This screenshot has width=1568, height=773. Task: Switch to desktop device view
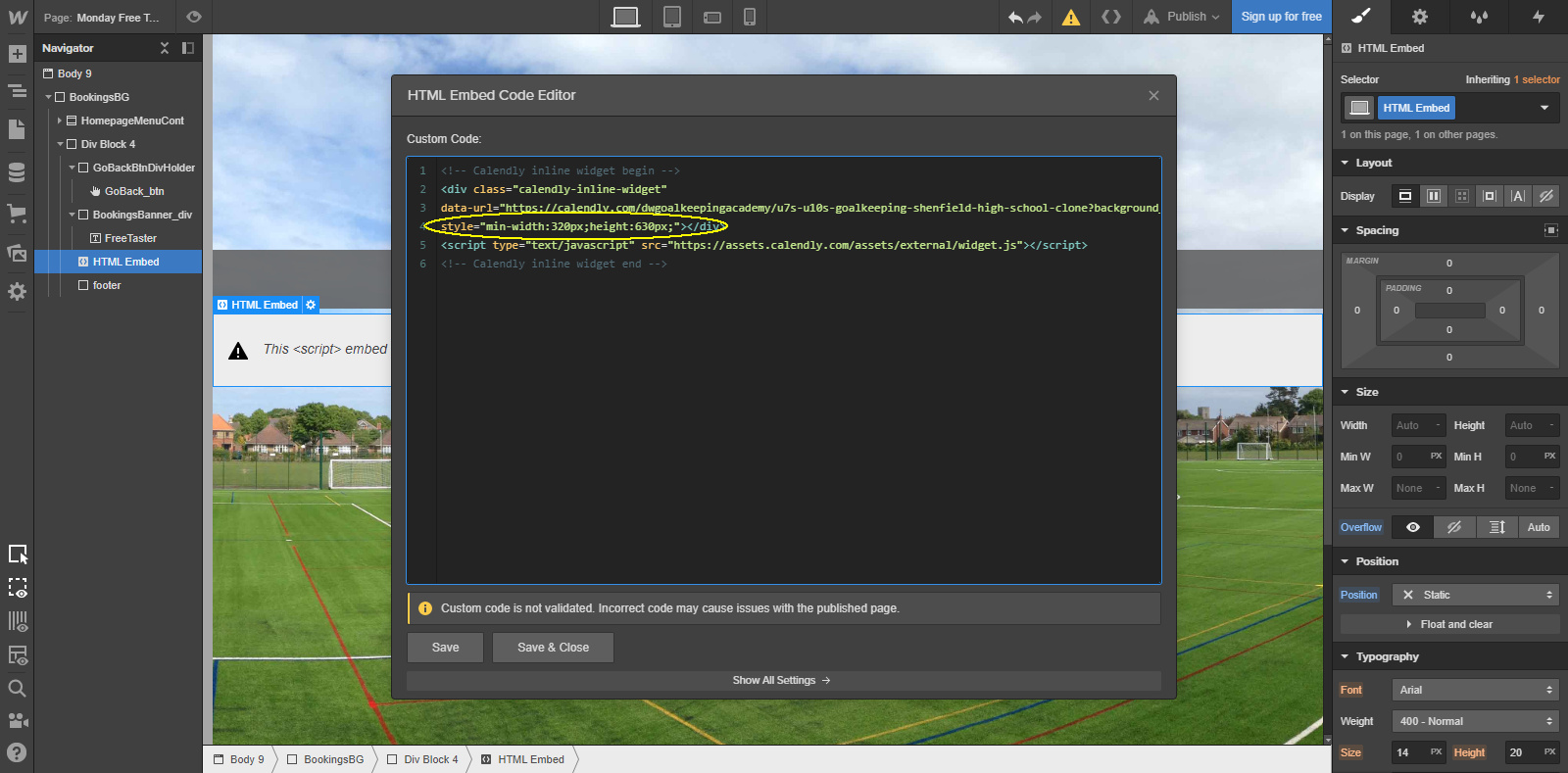(625, 17)
